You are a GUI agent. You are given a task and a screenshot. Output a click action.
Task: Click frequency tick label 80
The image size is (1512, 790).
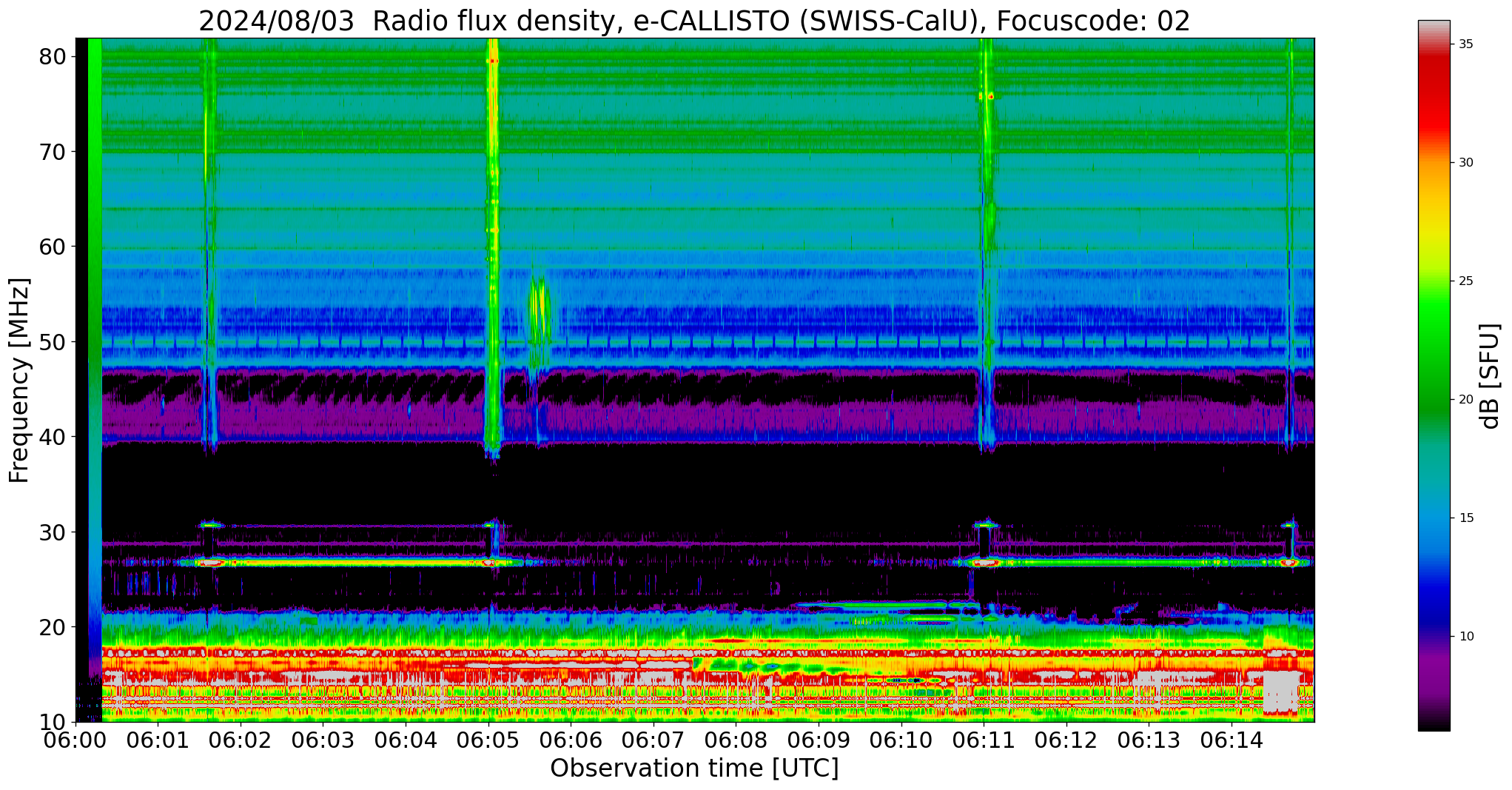pos(53,57)
